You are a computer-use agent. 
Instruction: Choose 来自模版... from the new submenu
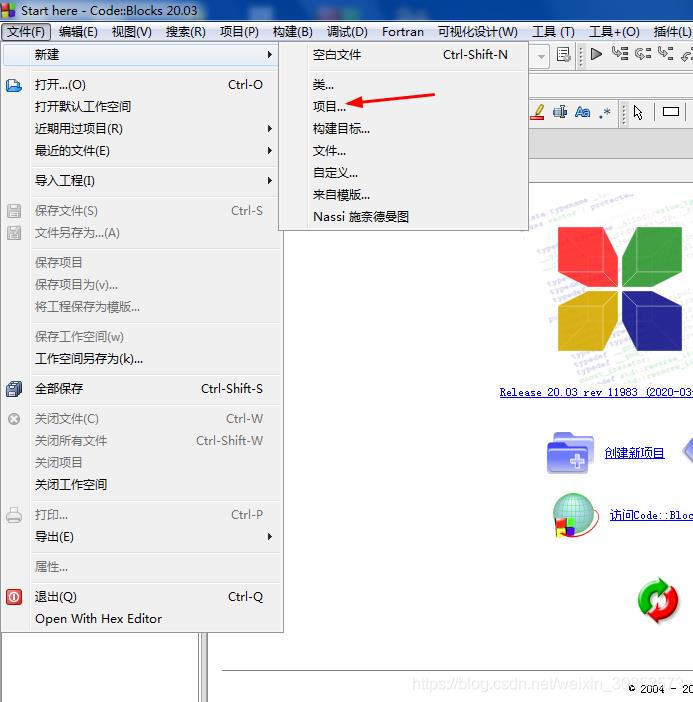tap(403, 194)
